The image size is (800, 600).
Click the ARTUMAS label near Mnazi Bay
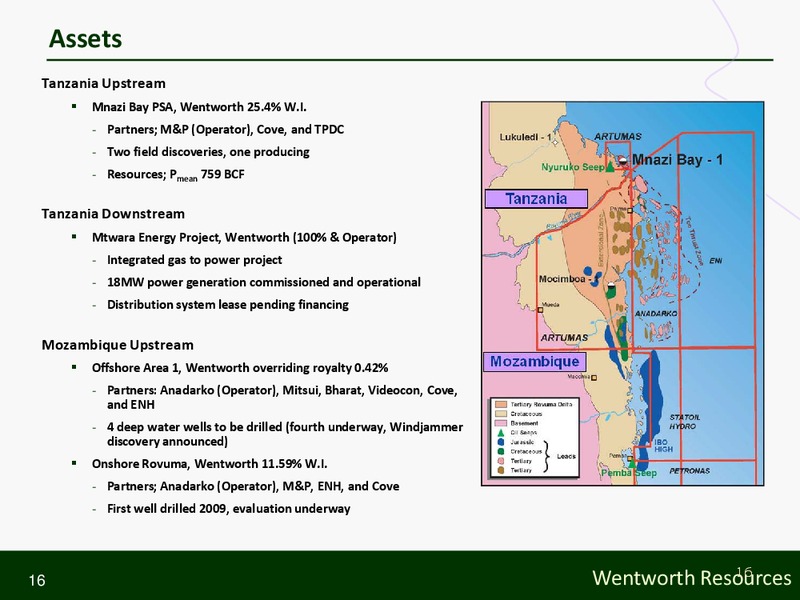click(617, 137)
